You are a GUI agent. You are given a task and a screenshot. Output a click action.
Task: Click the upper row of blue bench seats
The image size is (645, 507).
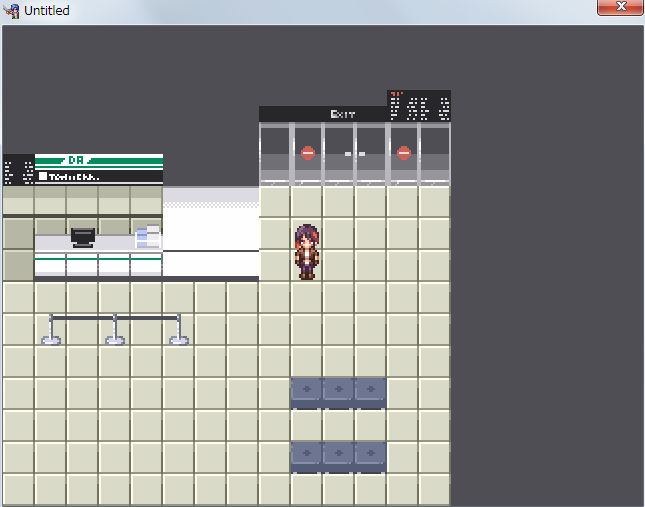(339, 394)
